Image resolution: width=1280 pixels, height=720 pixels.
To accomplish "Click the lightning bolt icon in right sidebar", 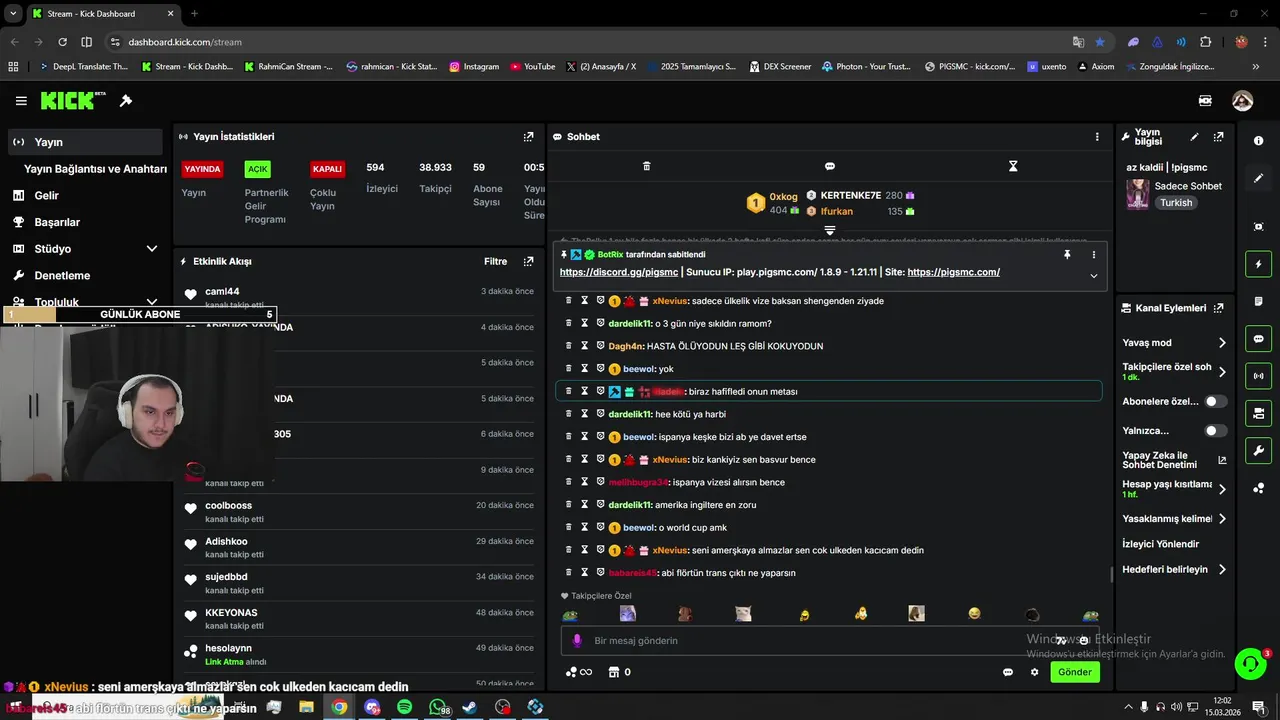I will click(1258, 264).
